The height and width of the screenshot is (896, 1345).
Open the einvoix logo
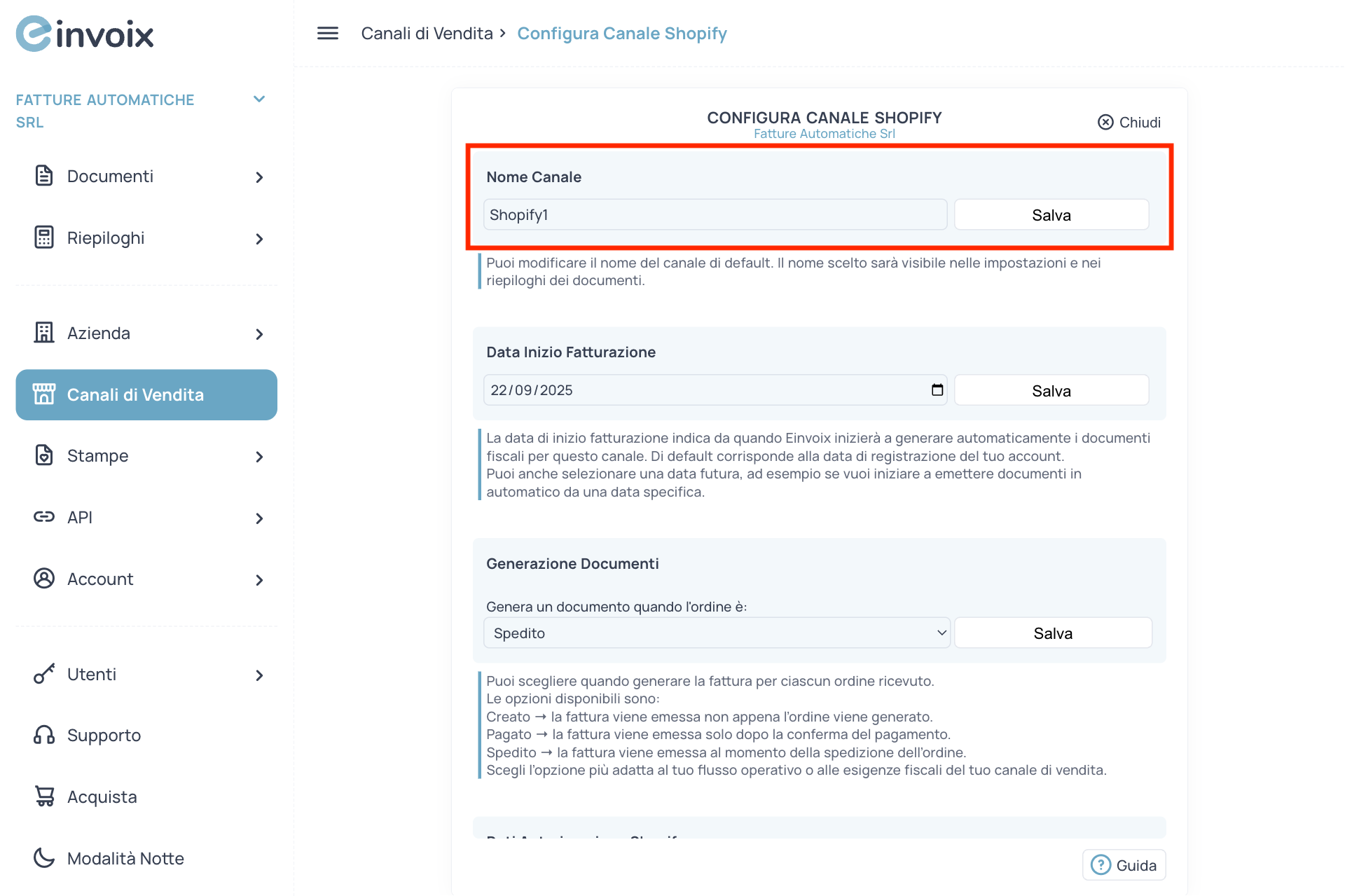84,33
